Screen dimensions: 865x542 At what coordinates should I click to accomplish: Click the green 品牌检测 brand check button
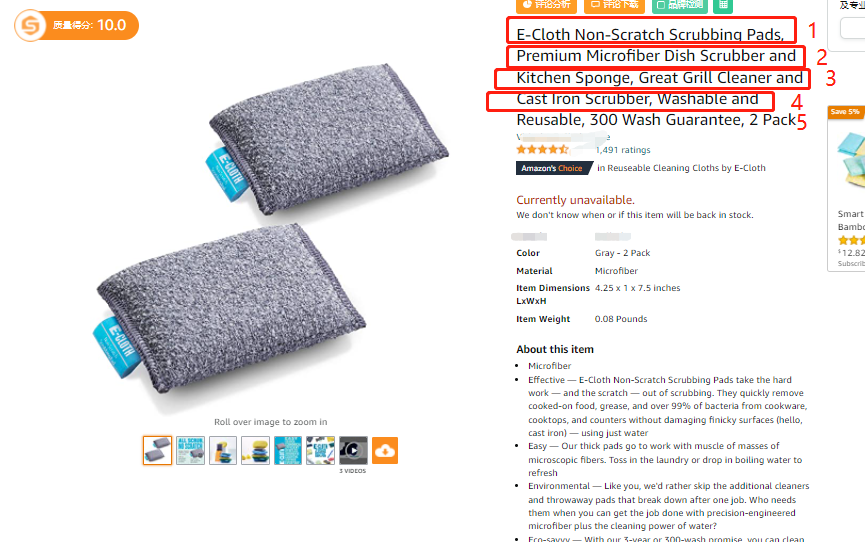tap(680, 6)
